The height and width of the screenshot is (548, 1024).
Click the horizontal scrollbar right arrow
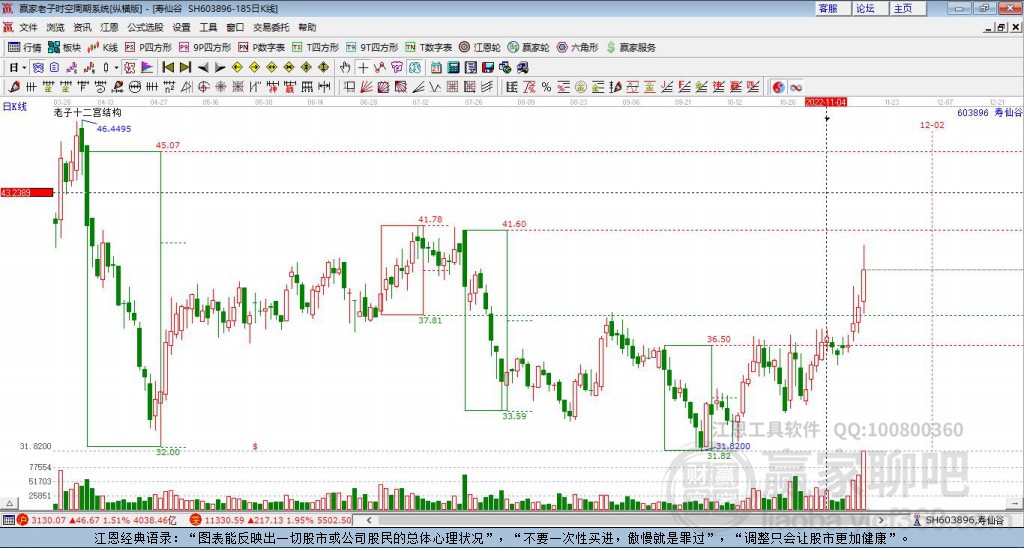click(x=880, y=520)
